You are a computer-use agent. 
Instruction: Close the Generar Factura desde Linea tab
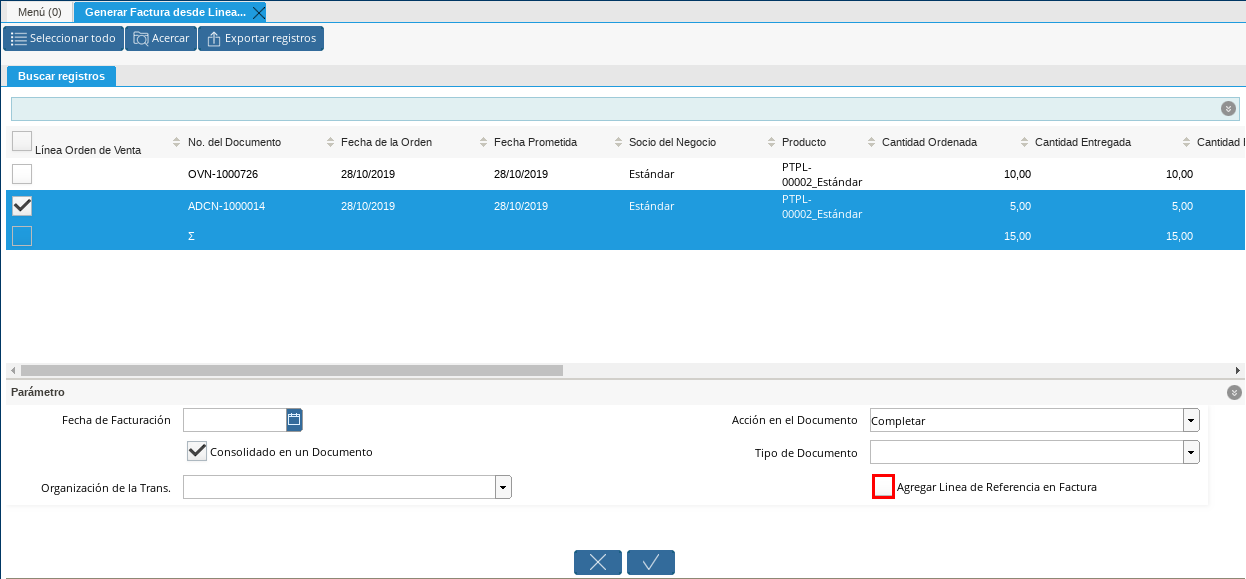point(258,13)
